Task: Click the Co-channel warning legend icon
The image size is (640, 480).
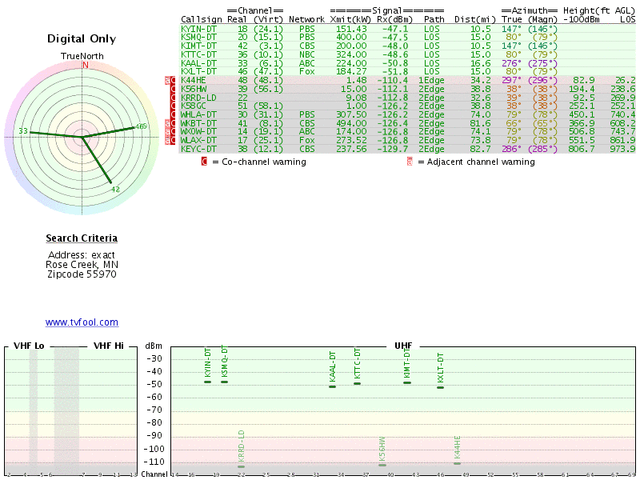Action: [204, 162]
